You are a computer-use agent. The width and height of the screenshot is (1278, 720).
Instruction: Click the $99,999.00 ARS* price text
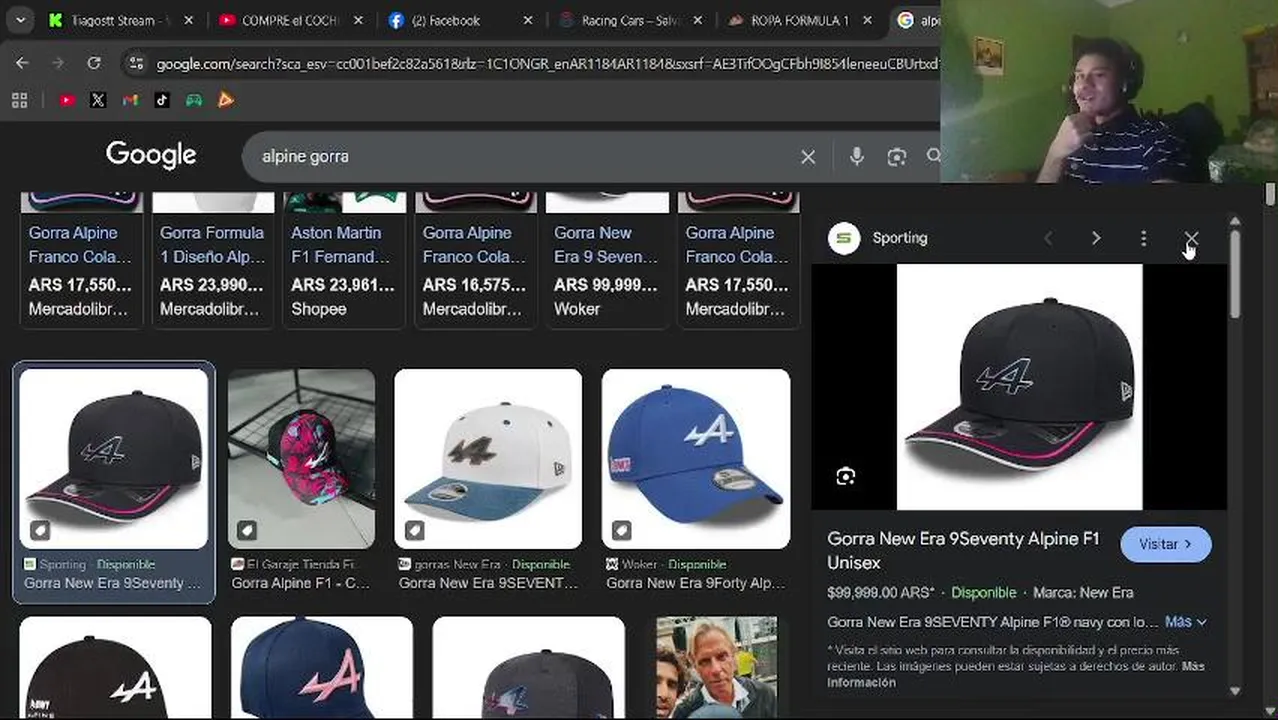click(x=881, y=592)
